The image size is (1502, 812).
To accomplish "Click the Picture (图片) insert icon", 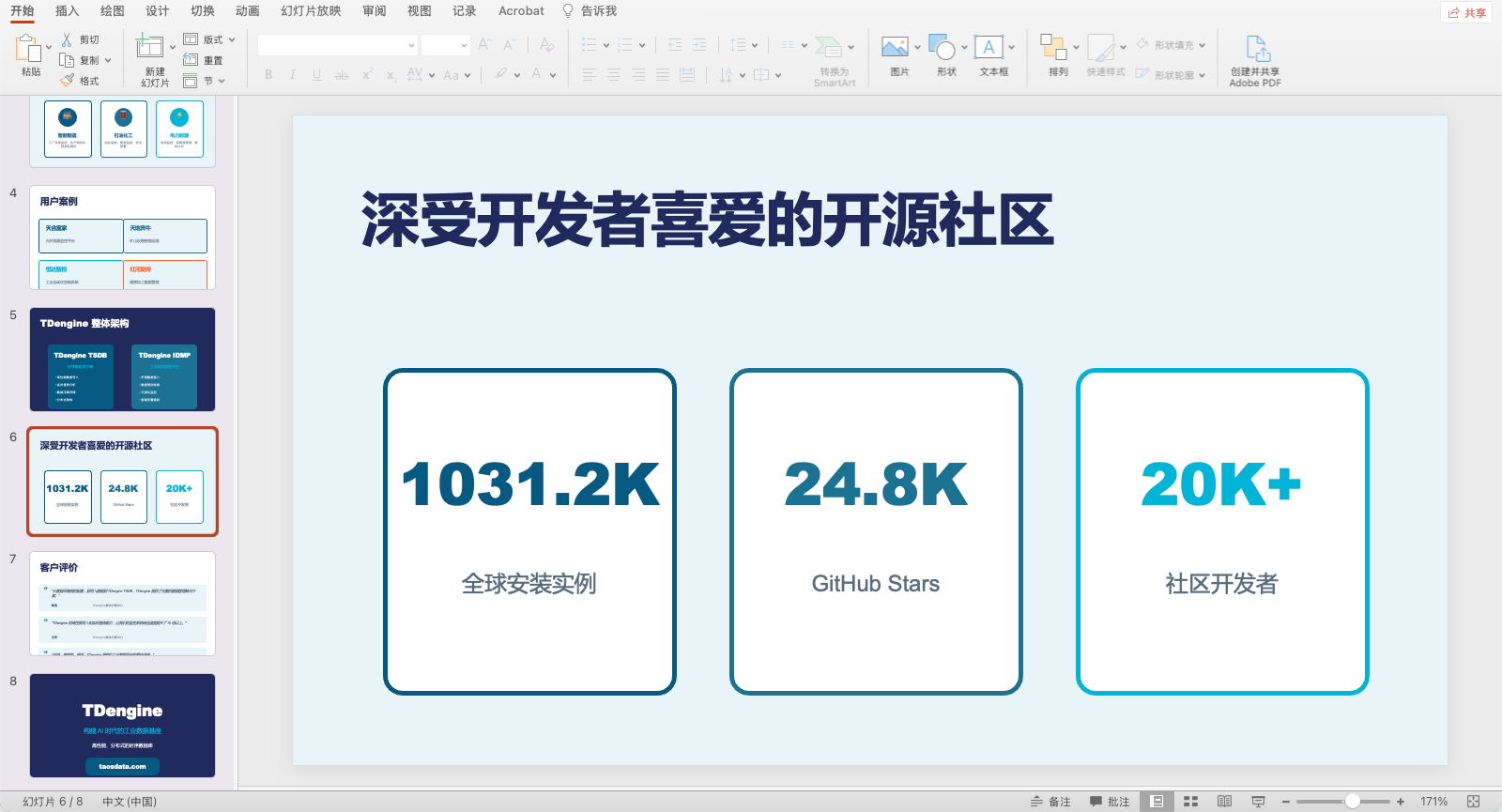I will [895, 48].
